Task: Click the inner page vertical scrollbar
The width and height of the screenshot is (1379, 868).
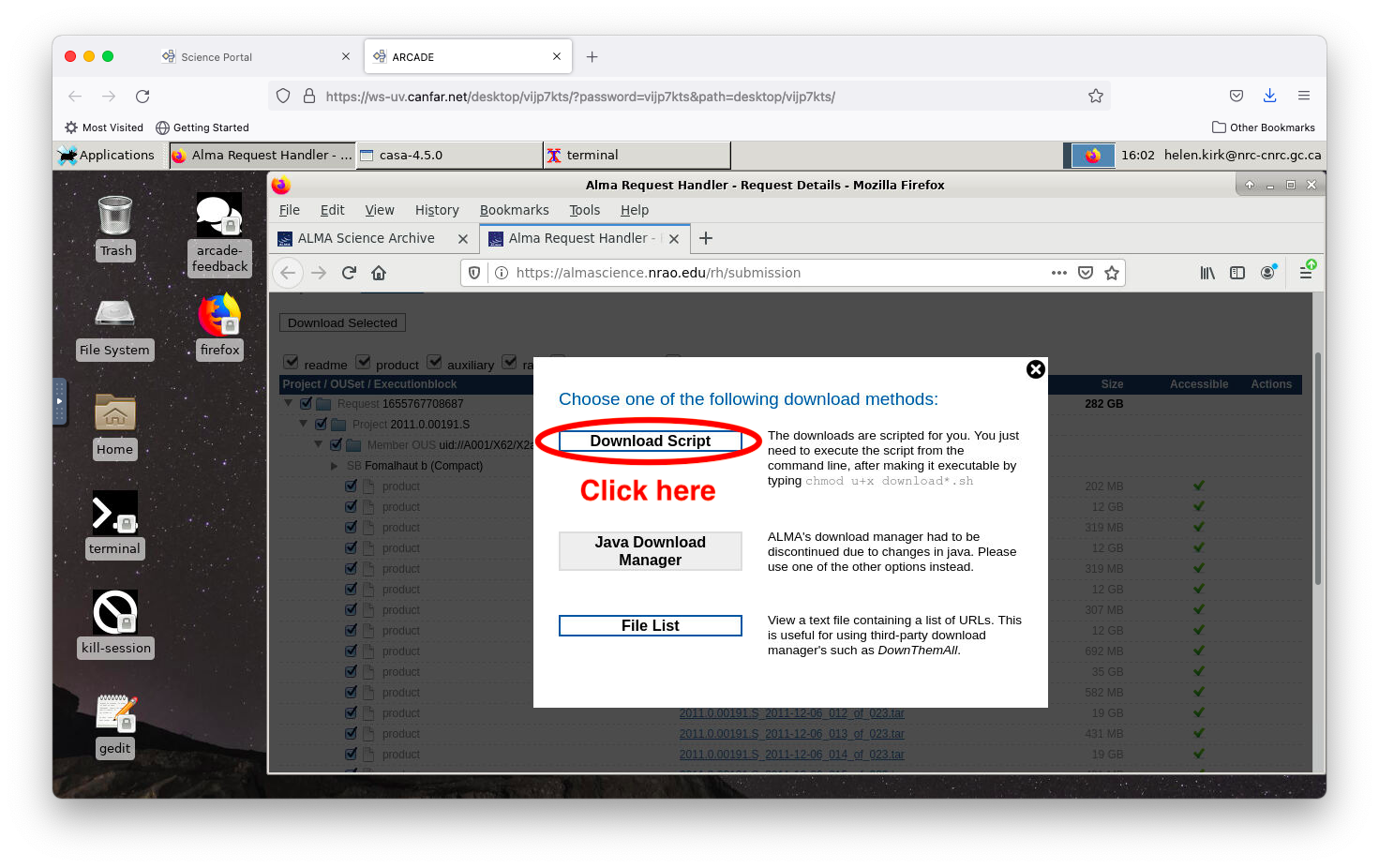Action: pyautogui.click(x=1318, y=469)
